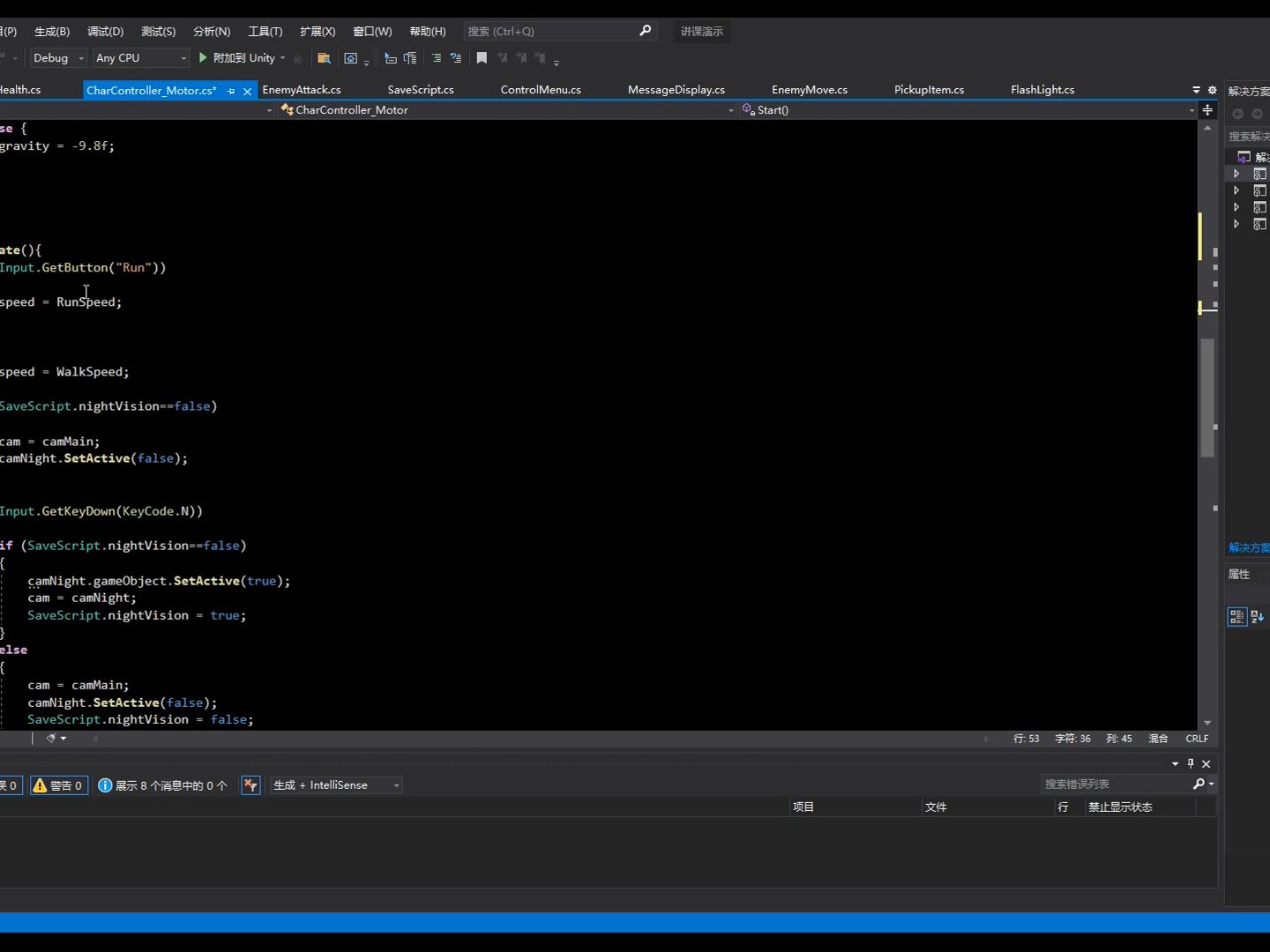This screenshot has width=1270, height=952.
Task: Expand the first project in Solution Explorer
Action: click(x=1236, y=174)
